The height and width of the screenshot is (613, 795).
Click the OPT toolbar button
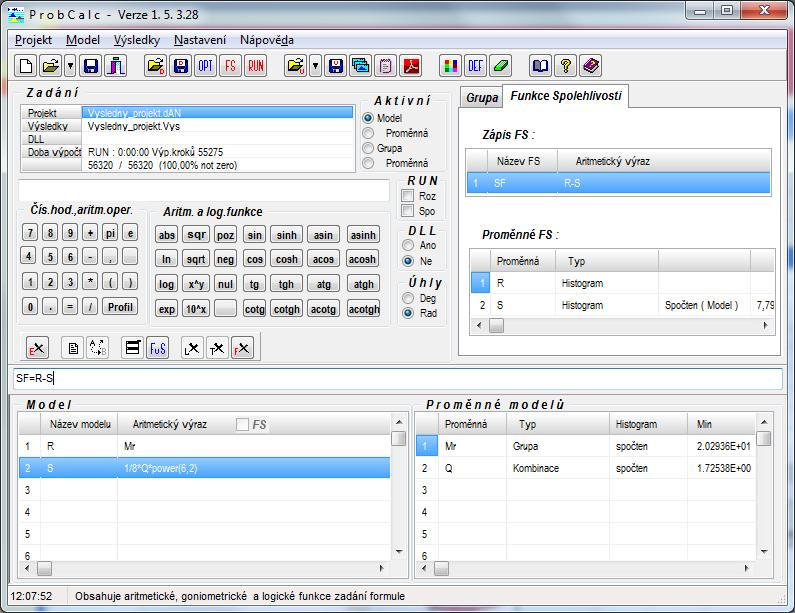coord(205,66)
